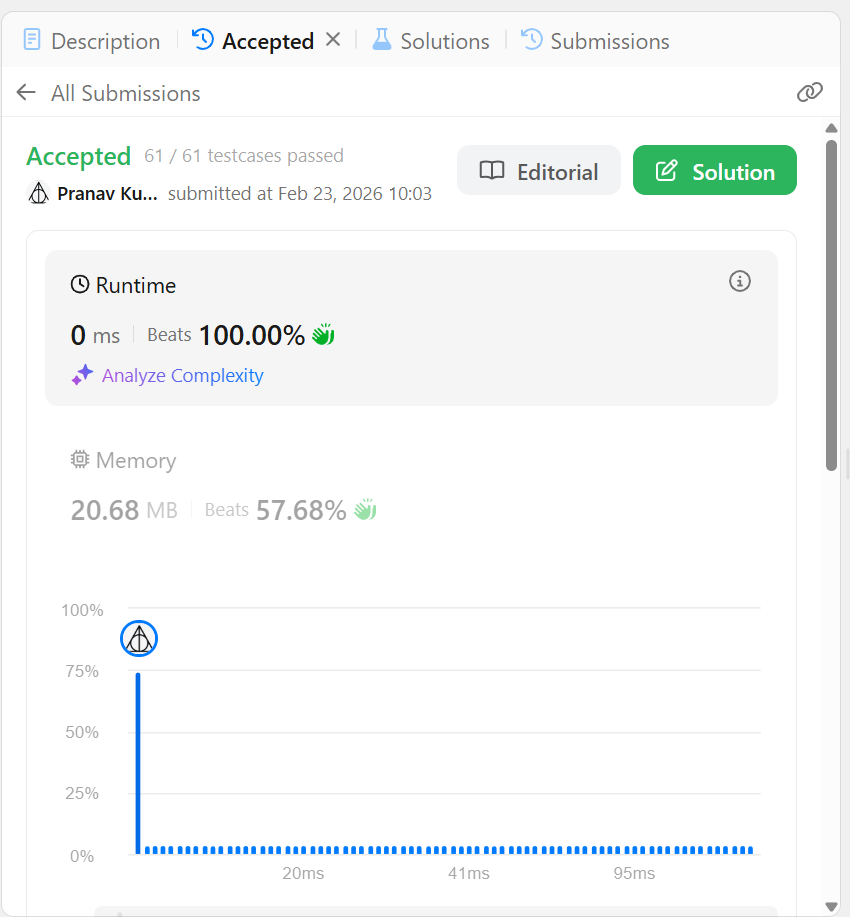The width and height of the screenshot is (850, 917).
Task: Click the Pranav Ku... user avatar icon
Action: pos(39,193)
